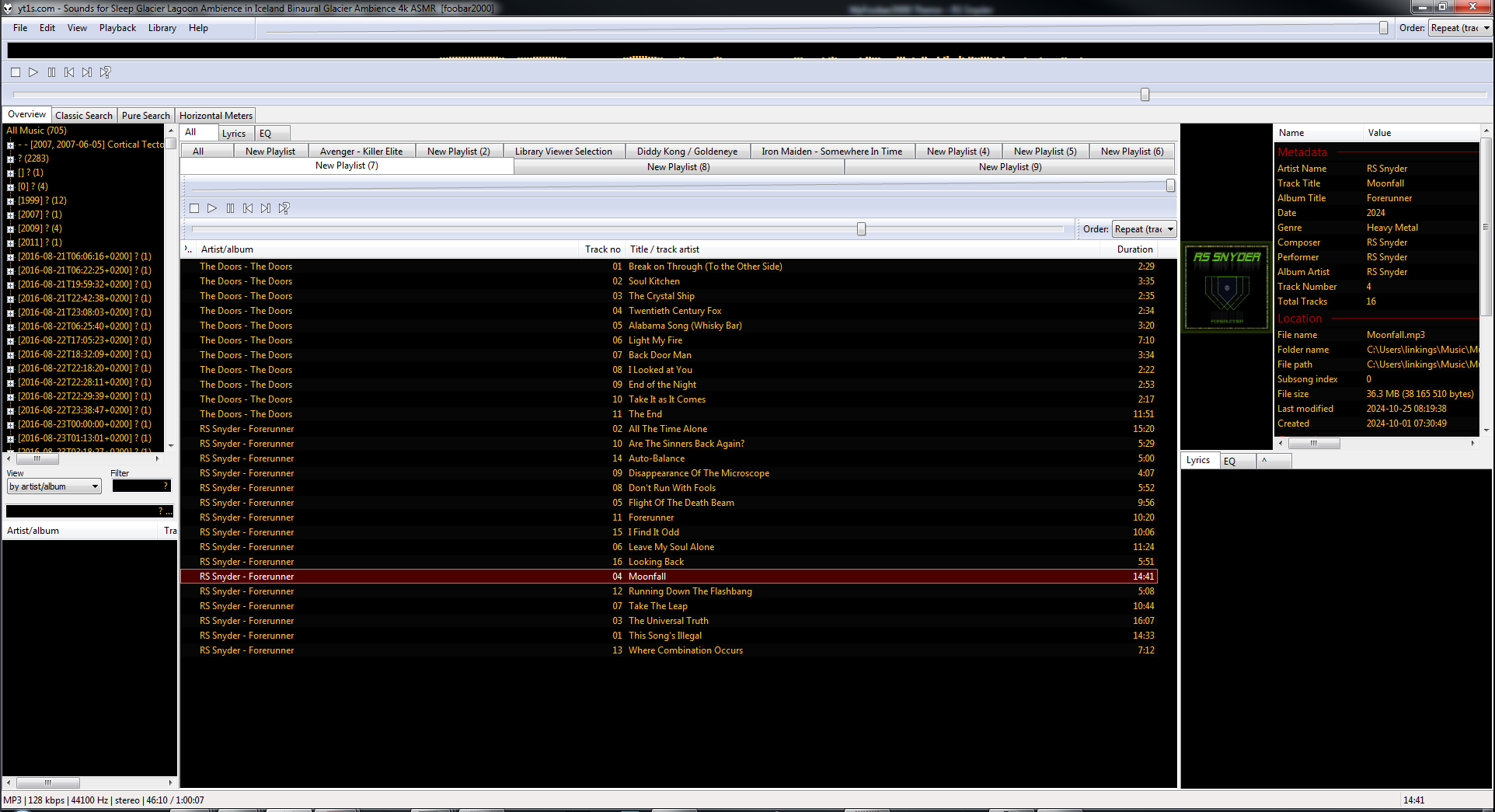Image resolution: width=1495 pixels, height=812 pixels.
Task: Open the File menu
Action: coord(20,28)
